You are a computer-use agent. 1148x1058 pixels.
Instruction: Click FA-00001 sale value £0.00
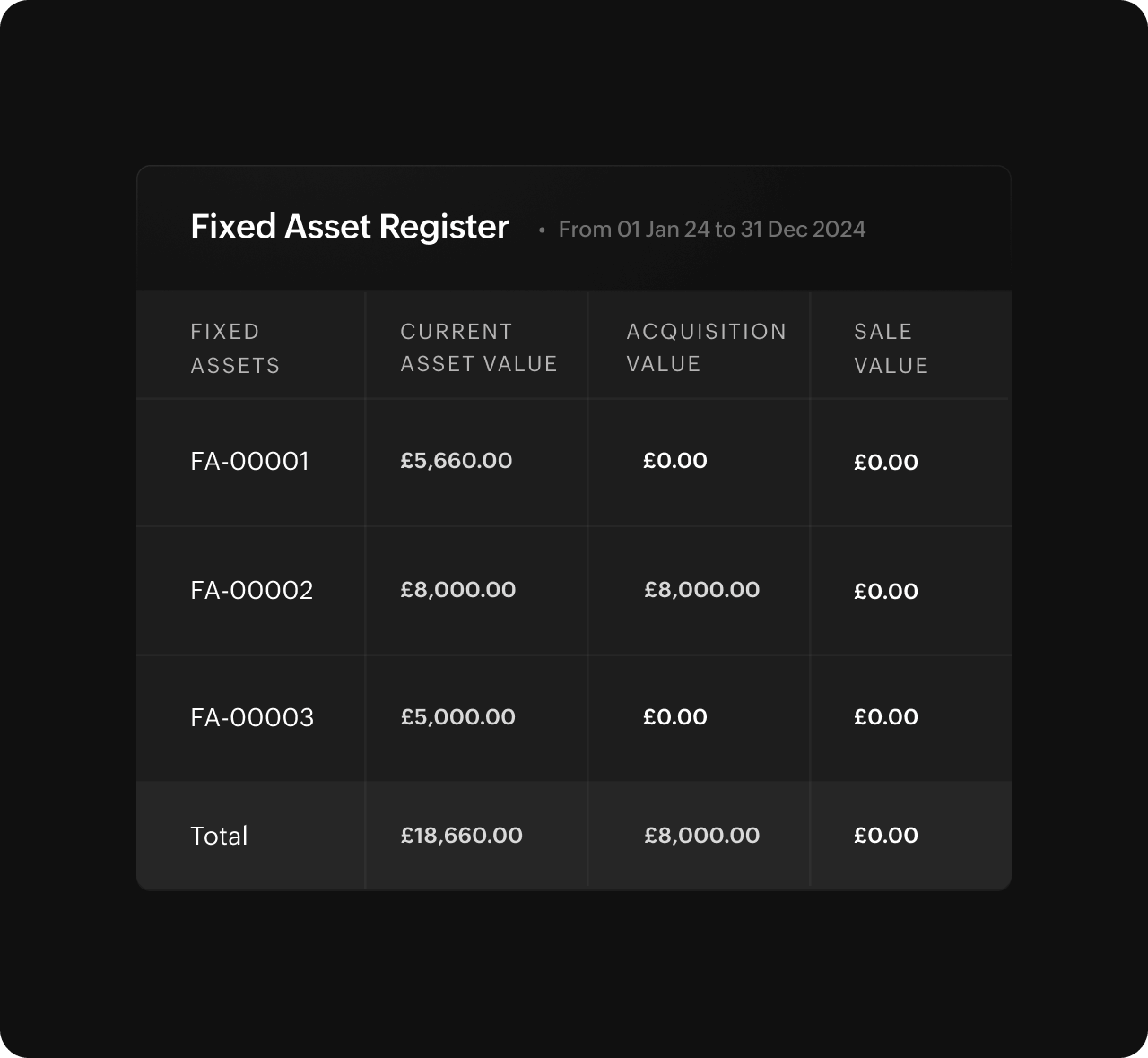tap(885, 463)
